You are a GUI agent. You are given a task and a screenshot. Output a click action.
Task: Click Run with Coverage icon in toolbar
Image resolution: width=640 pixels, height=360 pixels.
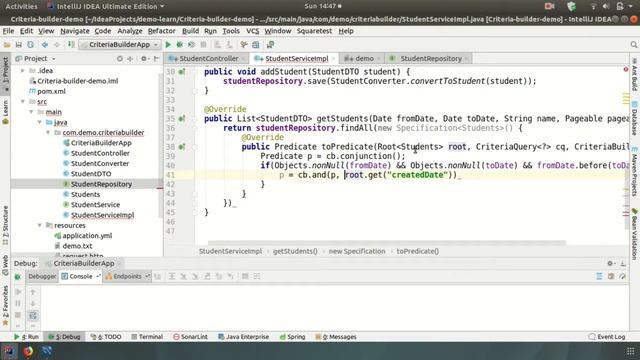click(x=191, y=44)
